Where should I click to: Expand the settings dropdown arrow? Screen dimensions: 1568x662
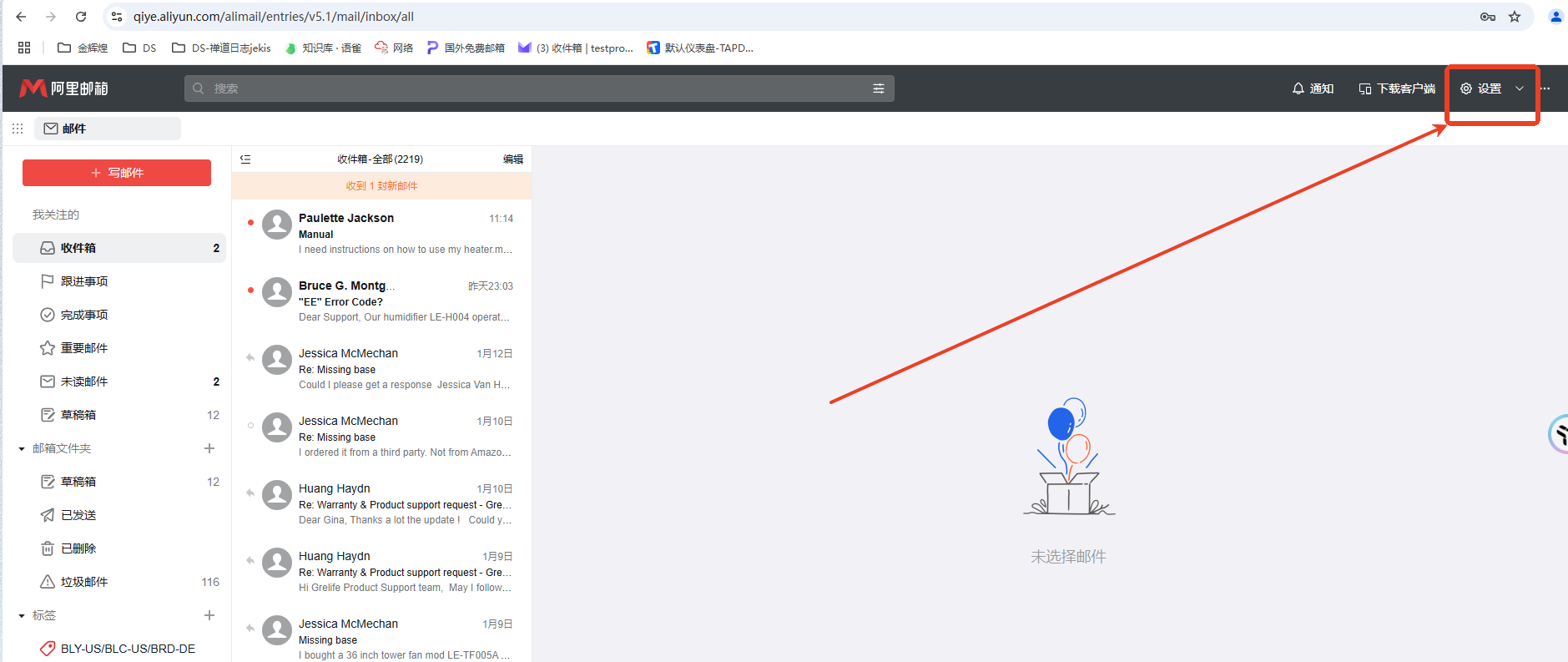pyautogui.click(x=1520, y=88)
